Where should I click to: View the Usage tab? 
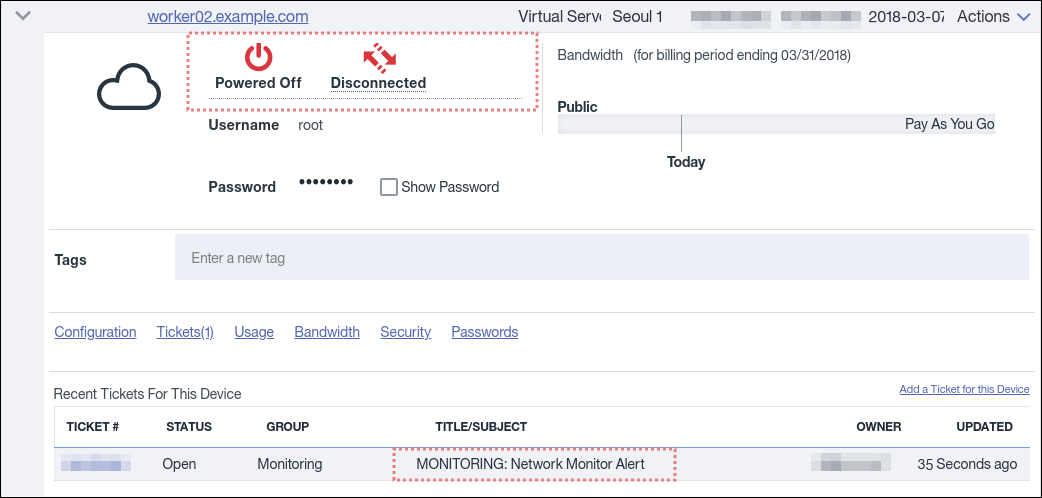(x=254, y=332)
